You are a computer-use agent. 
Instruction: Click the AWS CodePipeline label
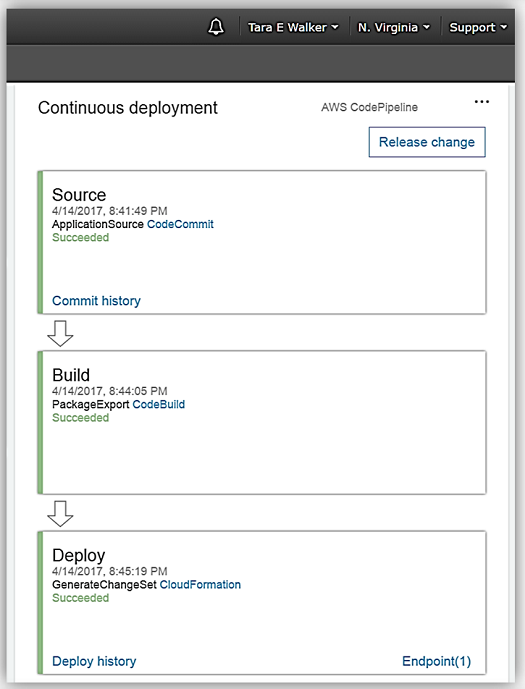click(x=369, y=107)
